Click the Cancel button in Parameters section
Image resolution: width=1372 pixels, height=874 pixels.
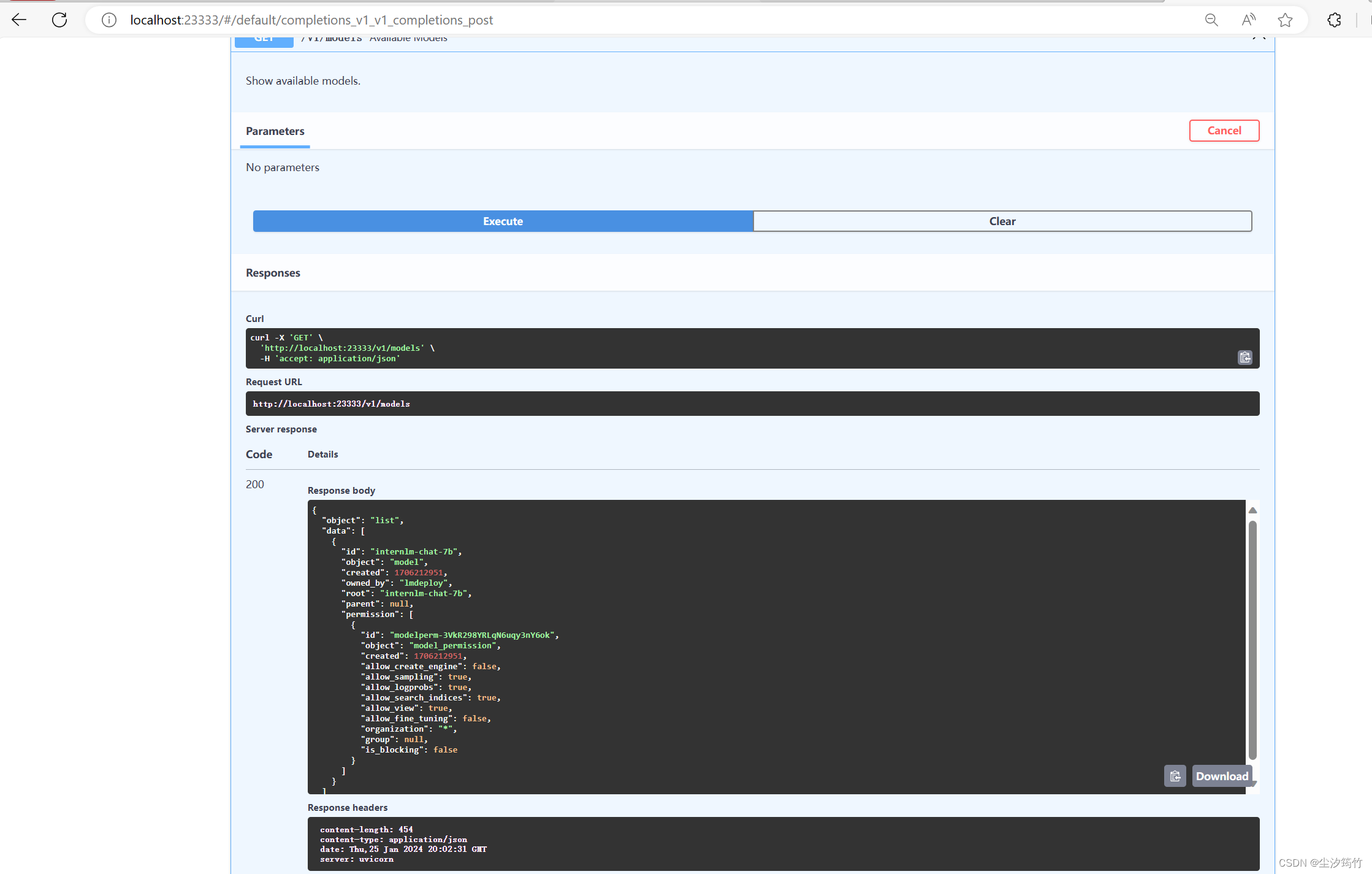[x=1224, y=130]
